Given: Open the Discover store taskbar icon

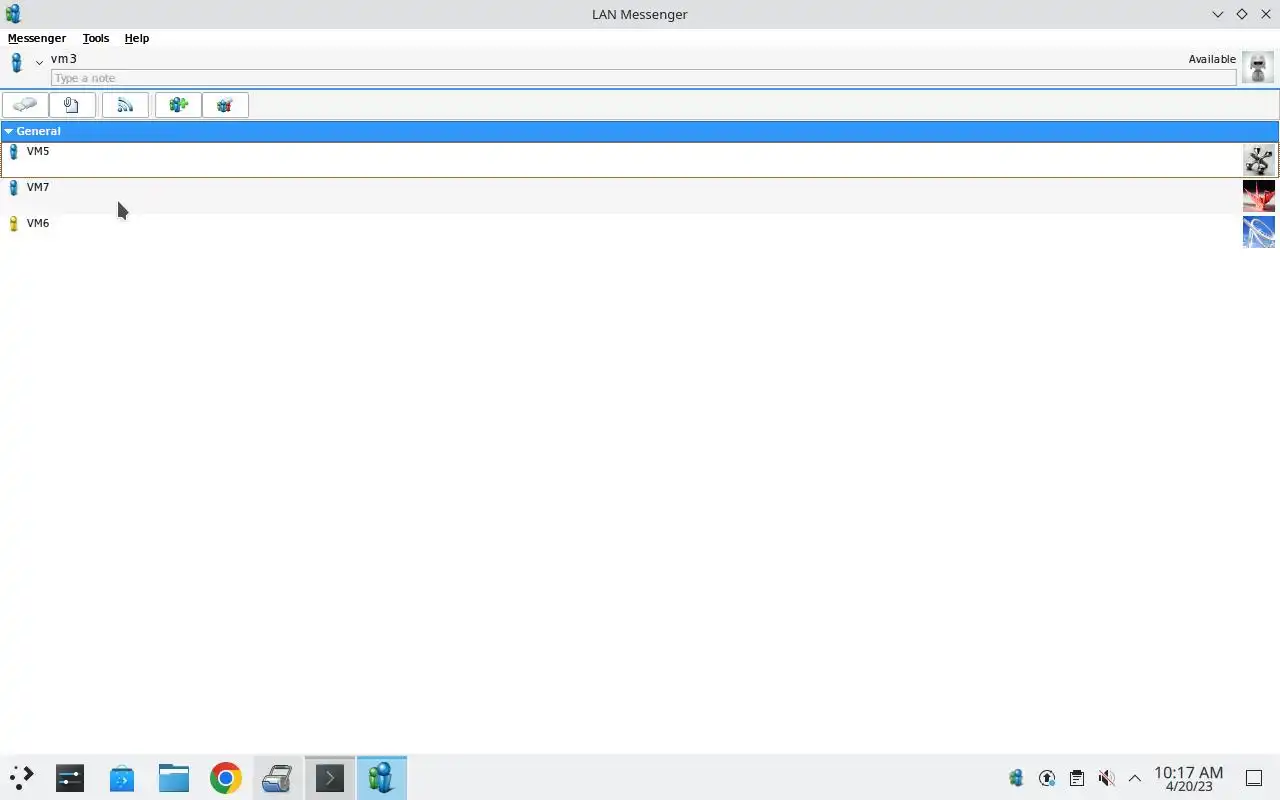Looking at the screenshot, I should click(122, 777).
